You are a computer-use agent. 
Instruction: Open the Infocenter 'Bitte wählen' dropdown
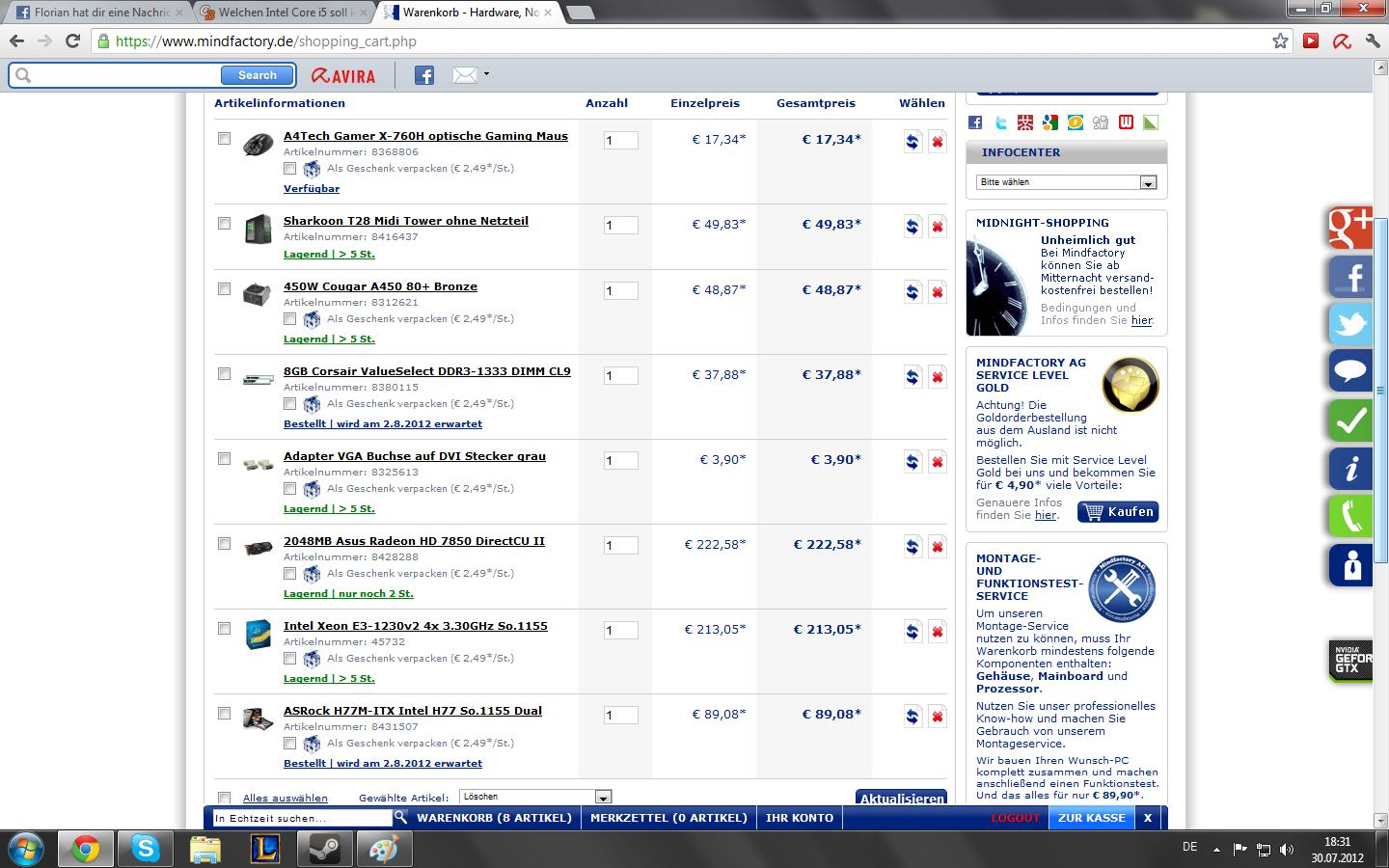coord(1066,182)
